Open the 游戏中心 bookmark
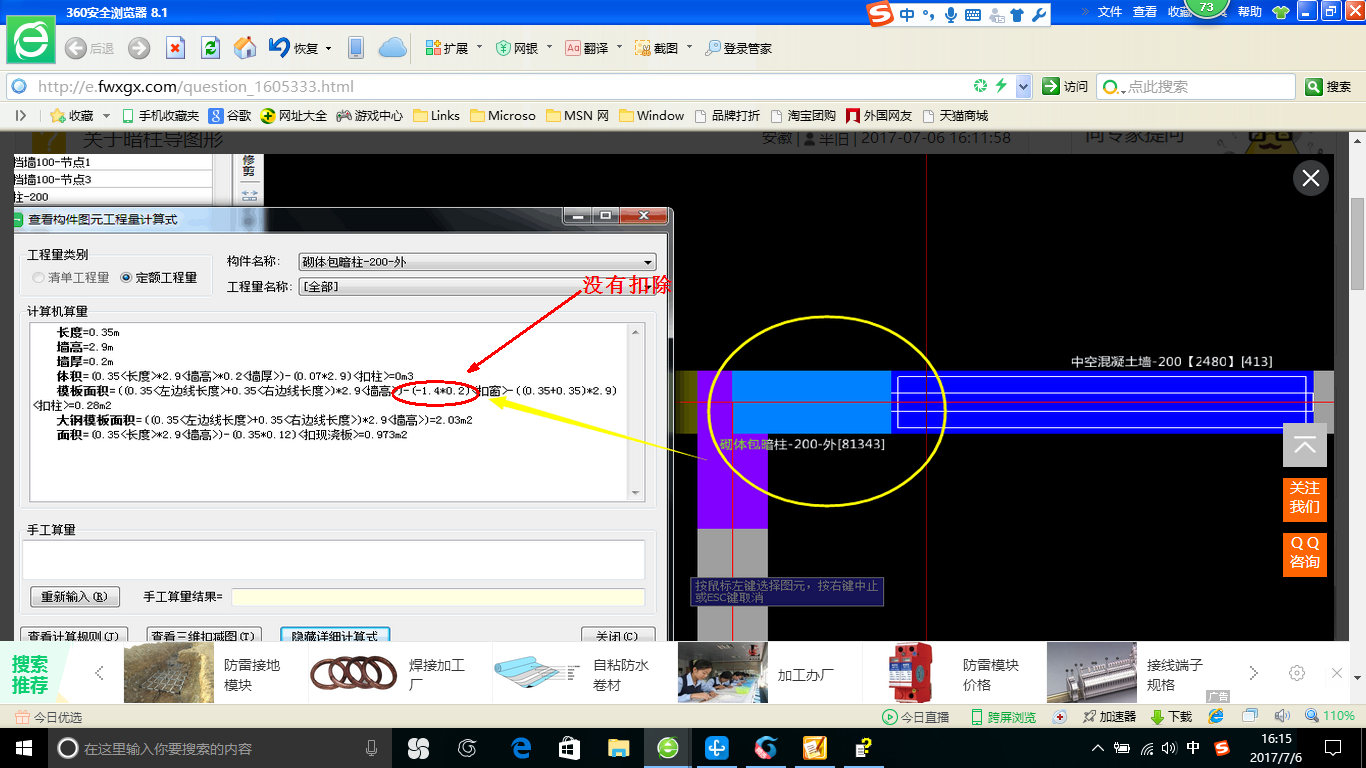The width and height of the screenshot is (1366, 768). [x=370, y=116]
